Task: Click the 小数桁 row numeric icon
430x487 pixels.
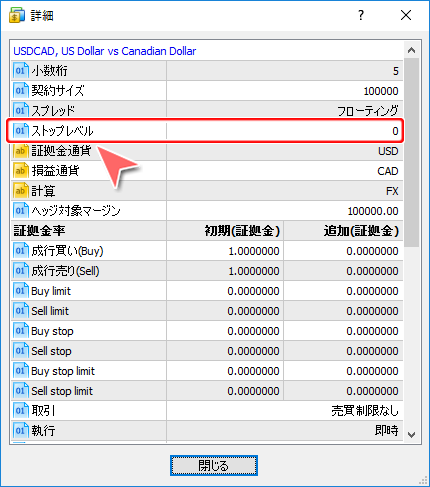Action: tap(21, 70)
